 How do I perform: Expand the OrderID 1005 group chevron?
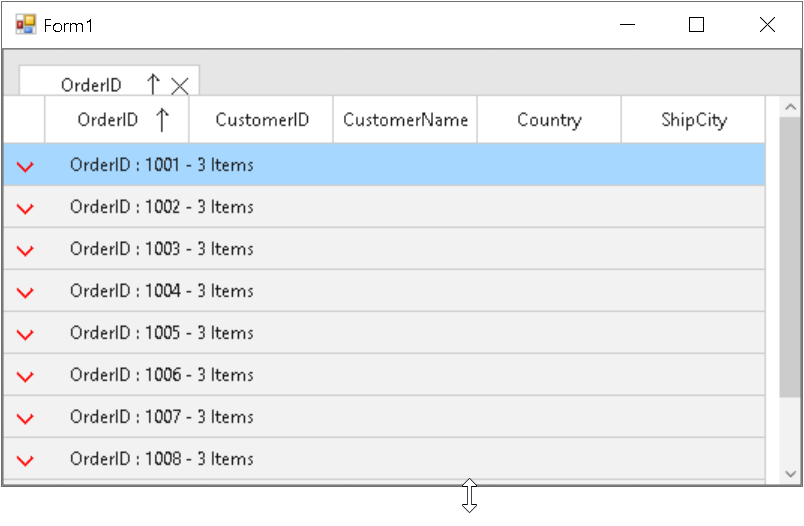(25, 334)
